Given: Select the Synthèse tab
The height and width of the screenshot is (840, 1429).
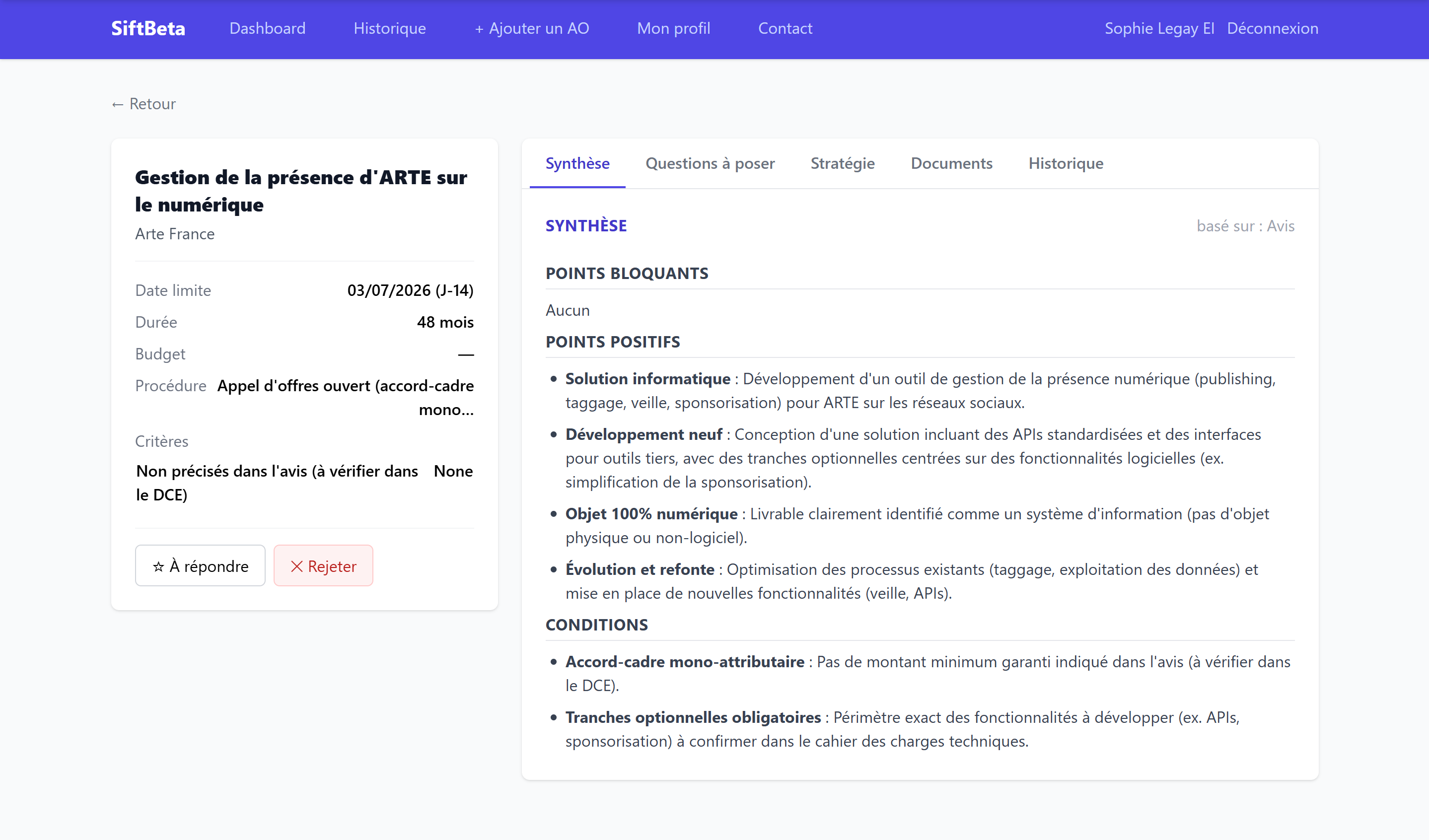Looking at the screenshot, I should [577, 163].
